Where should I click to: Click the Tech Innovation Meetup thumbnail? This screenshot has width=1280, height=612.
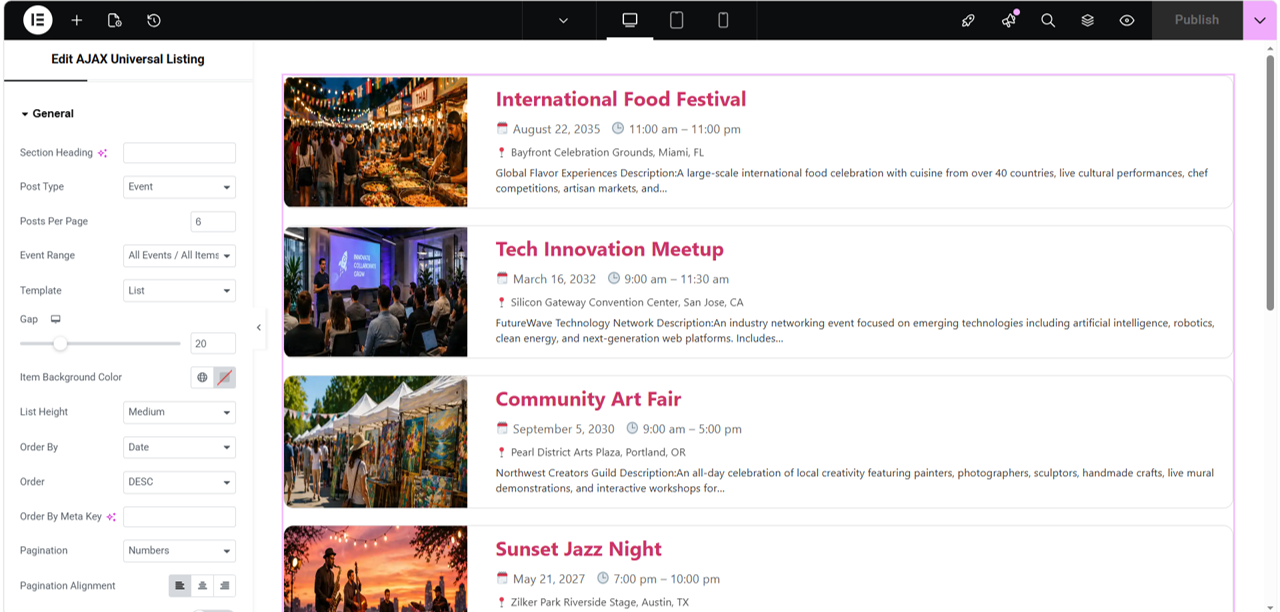(376, 292)
